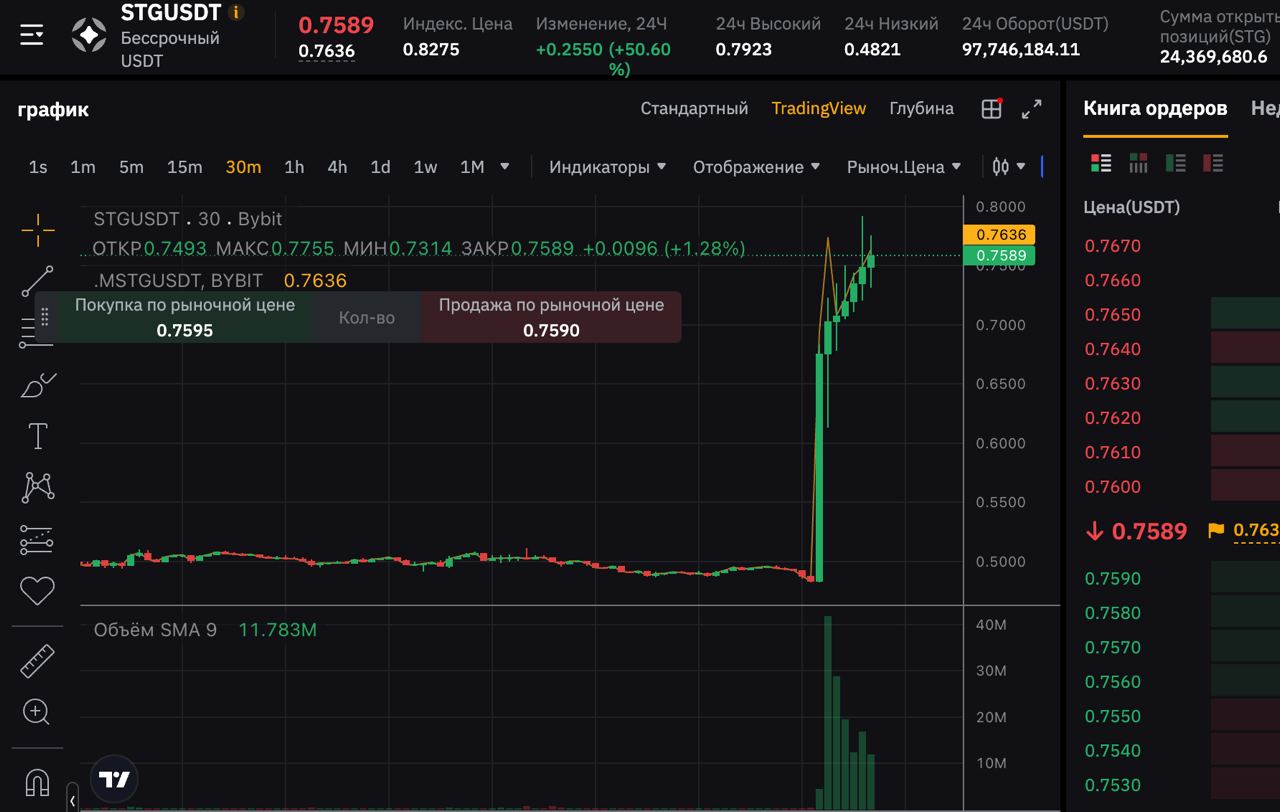Switch order book to horizontal depth view
This screenshot has width=1280, height=812.
coord(1138,163)
